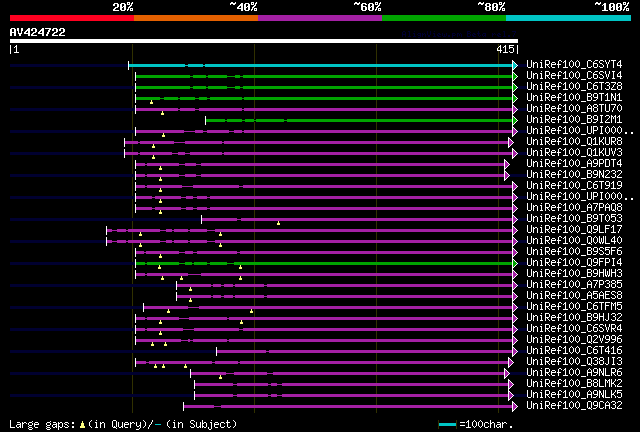Open hit UniRef100_A8TU70

[x=574, y=108]
